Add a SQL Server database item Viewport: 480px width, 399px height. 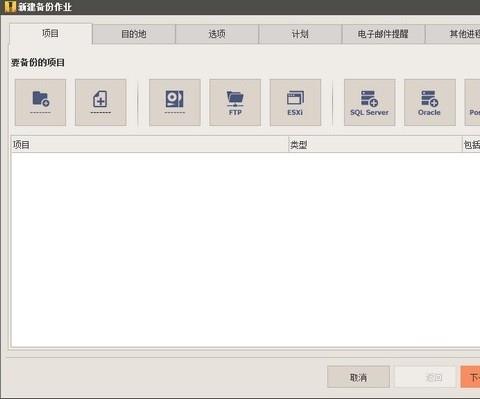click(x=369, y=102)
